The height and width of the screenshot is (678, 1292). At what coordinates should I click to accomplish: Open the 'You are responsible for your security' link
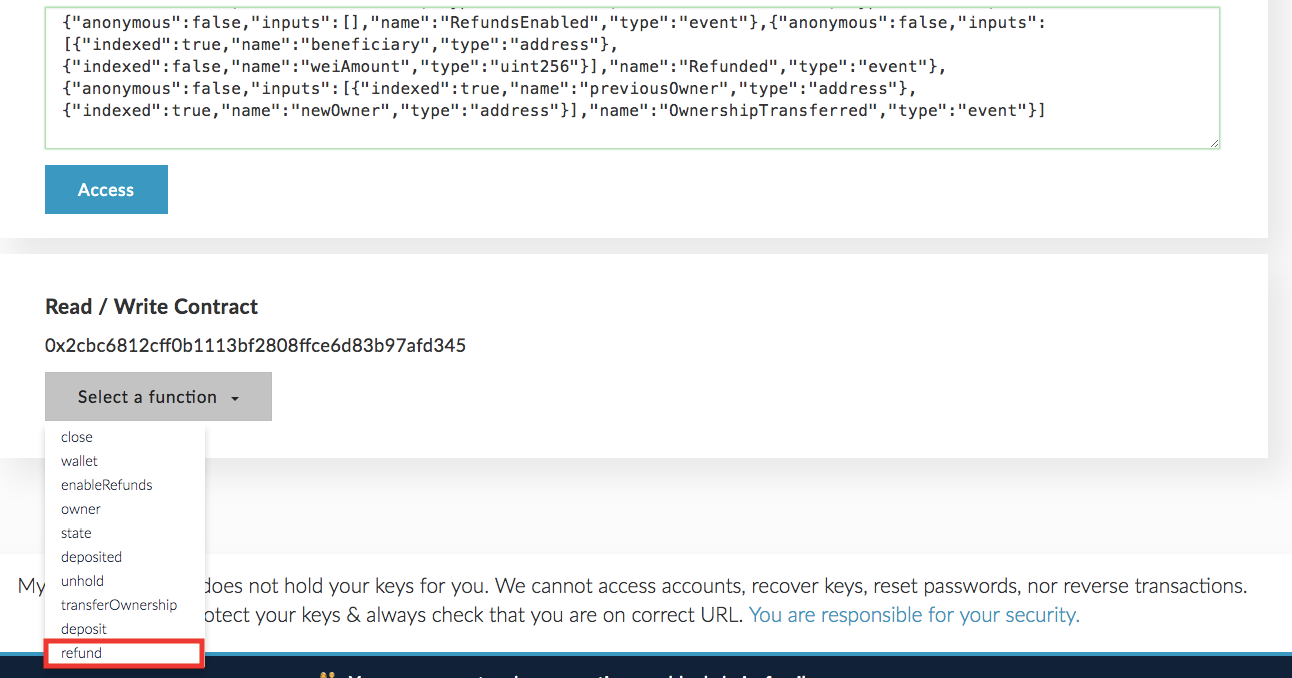[914, 615]
